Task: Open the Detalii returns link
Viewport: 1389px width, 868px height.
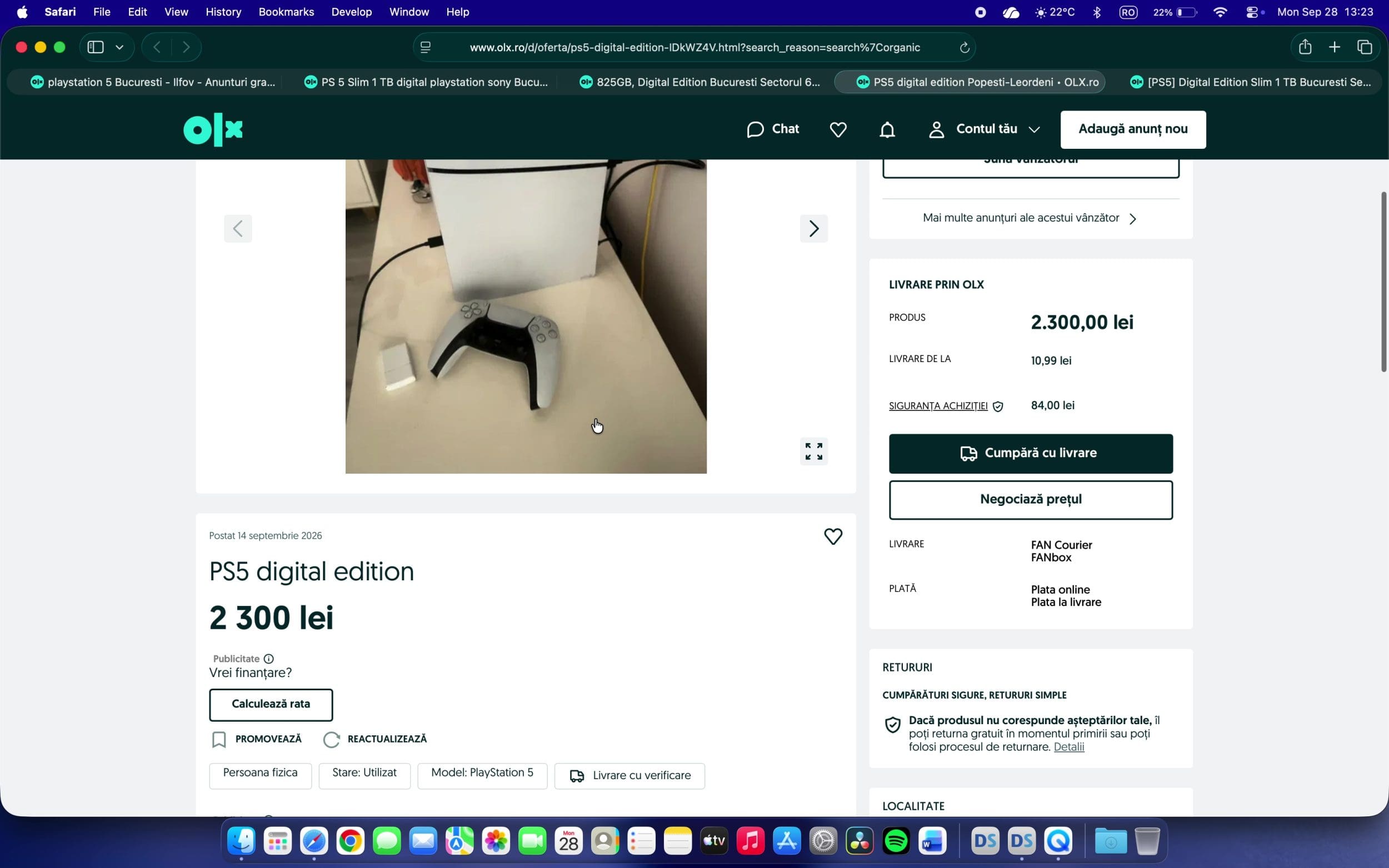Action: [x=1068, y=747]
